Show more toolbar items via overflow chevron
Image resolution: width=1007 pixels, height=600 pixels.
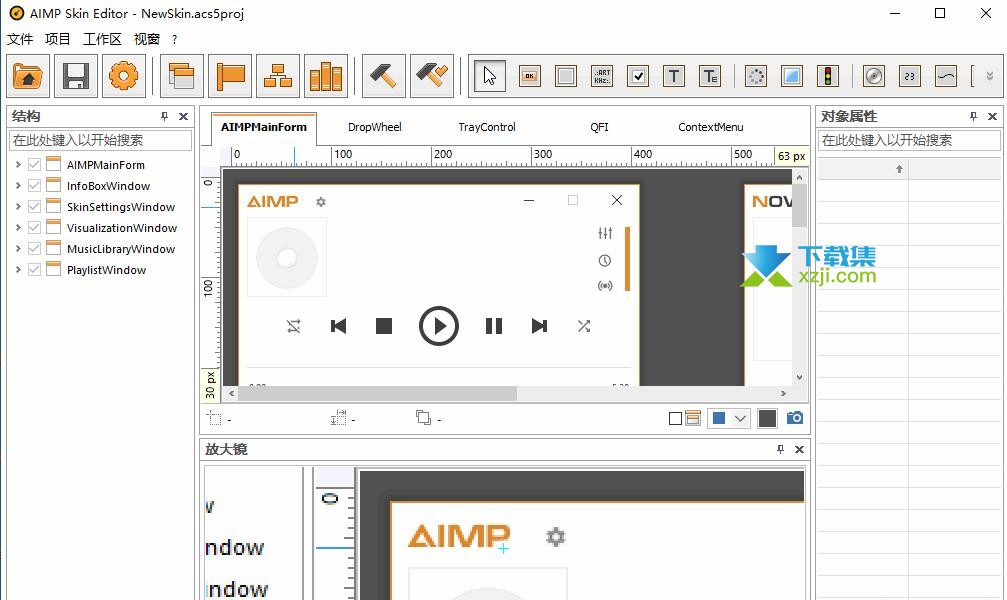[990, 76]
